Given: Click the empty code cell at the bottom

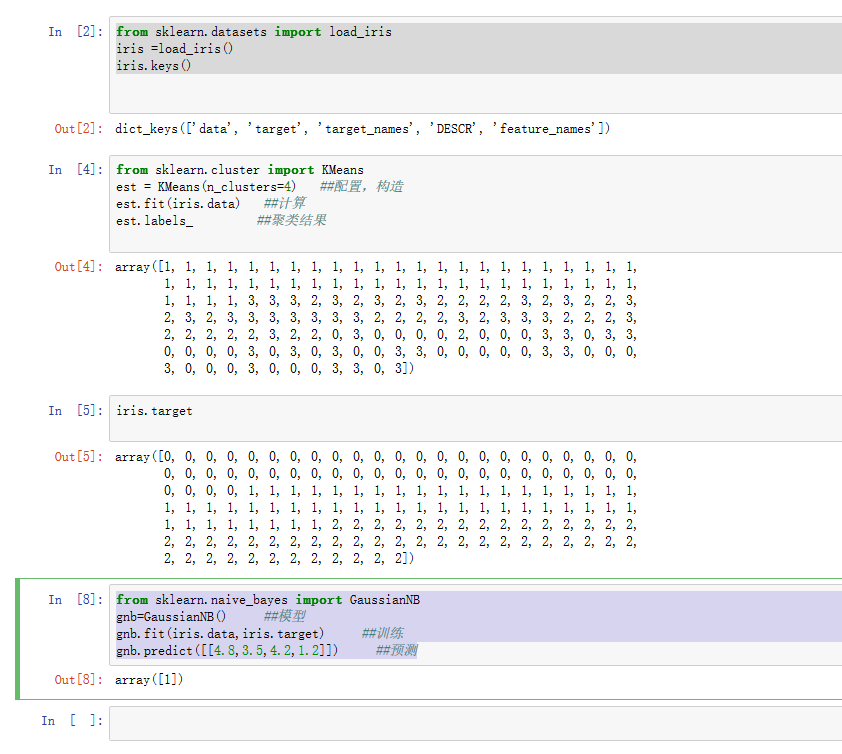Looking at the screenshot, I should pos(474,722).
